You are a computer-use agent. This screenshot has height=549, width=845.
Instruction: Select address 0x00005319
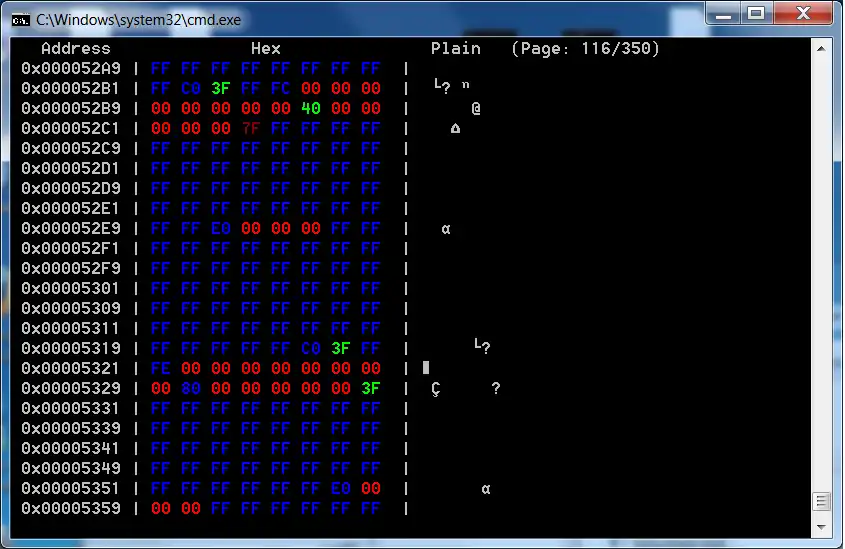[71, 349]
